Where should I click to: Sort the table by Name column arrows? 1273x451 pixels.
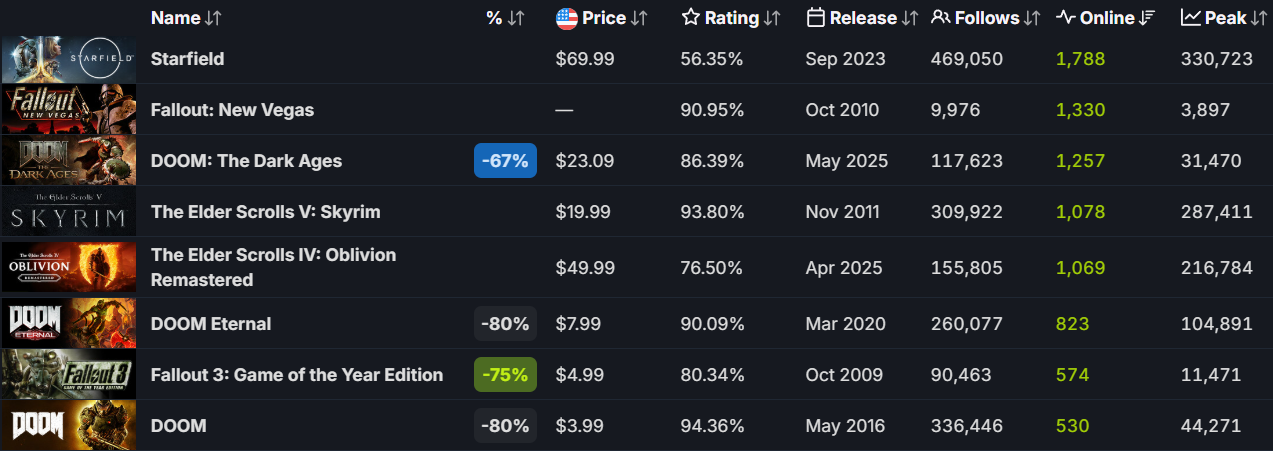[x=214, y=18]
